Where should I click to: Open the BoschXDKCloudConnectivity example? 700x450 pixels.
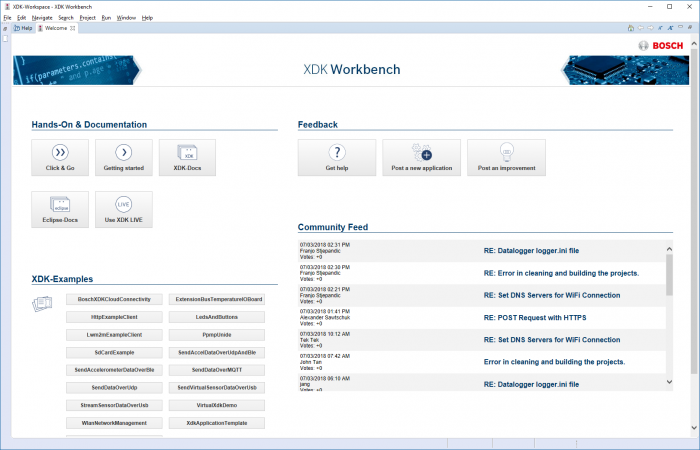[x=114, y=299]
